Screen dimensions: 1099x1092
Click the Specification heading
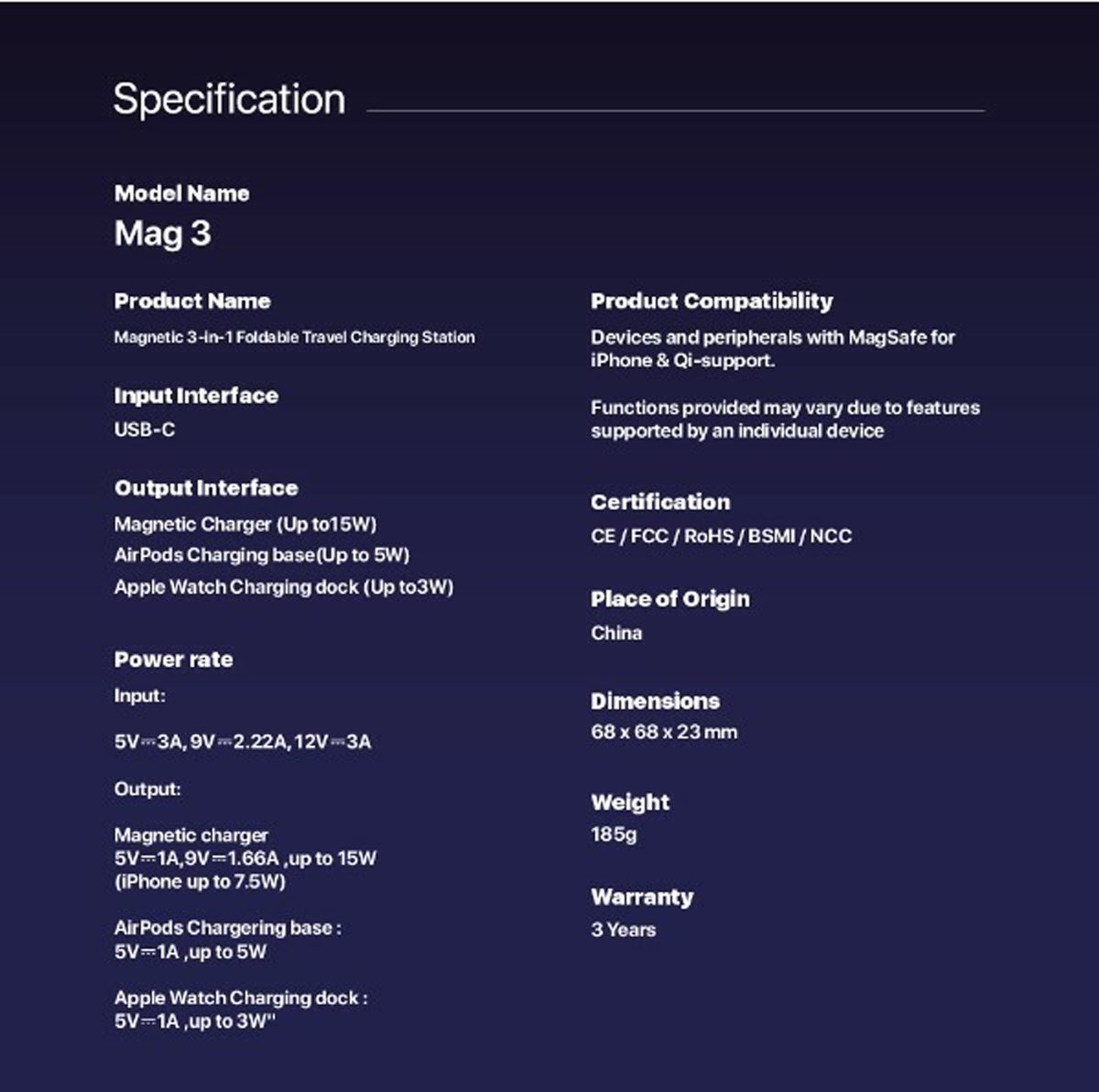[x=229, y=100]
